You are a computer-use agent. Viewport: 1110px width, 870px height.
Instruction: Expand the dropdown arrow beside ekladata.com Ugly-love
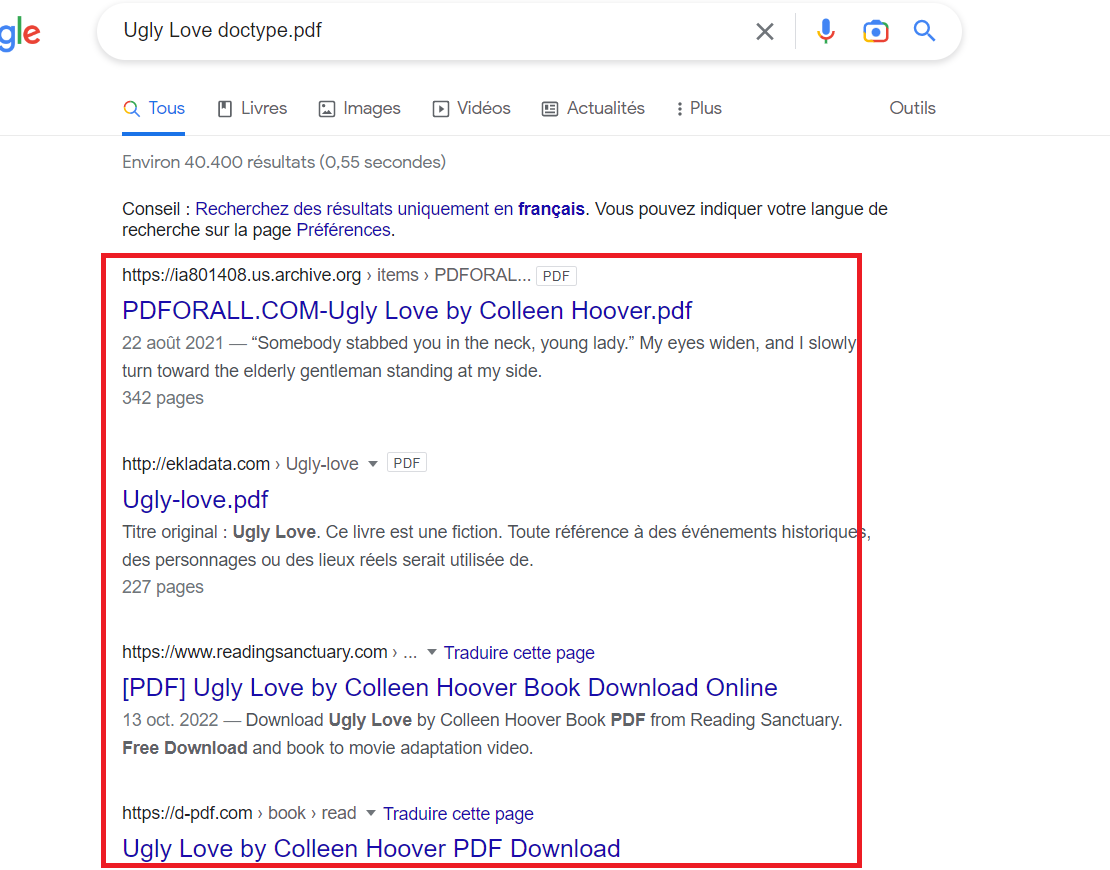point(373,464)
